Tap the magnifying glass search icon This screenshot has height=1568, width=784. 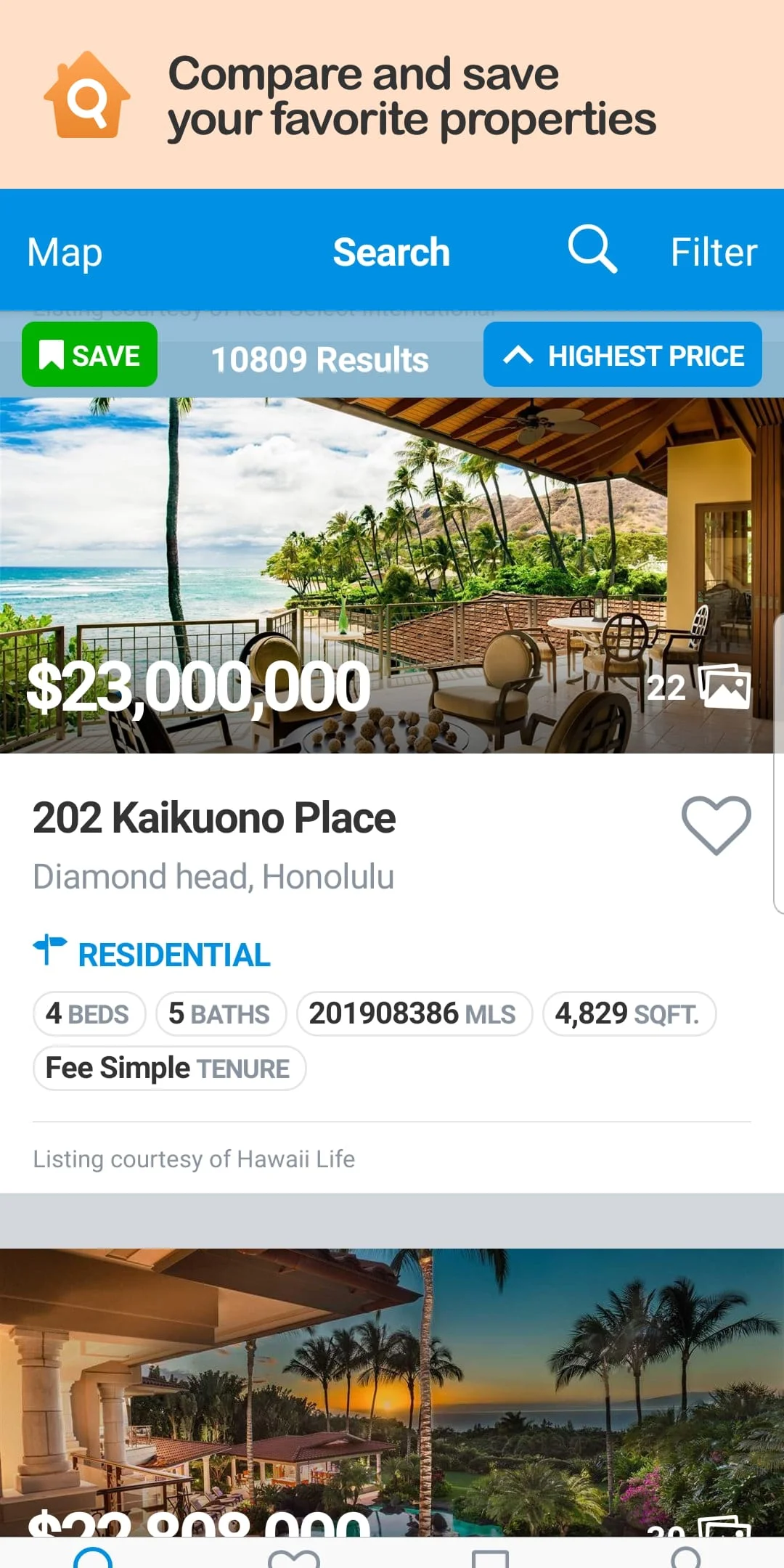coord(592,249)
